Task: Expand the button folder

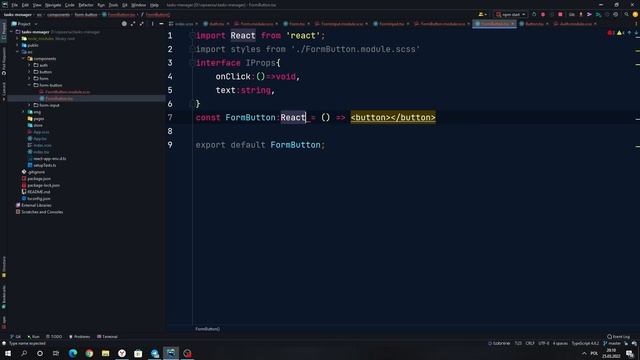Action: [29, 72]
